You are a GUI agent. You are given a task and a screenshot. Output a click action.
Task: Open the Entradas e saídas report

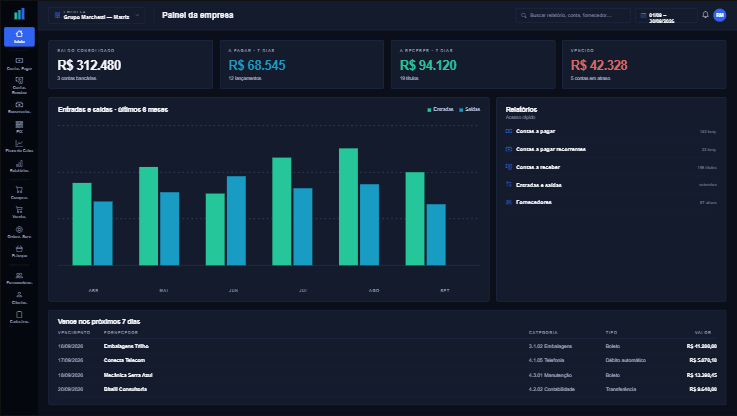[x=611, y=185]
